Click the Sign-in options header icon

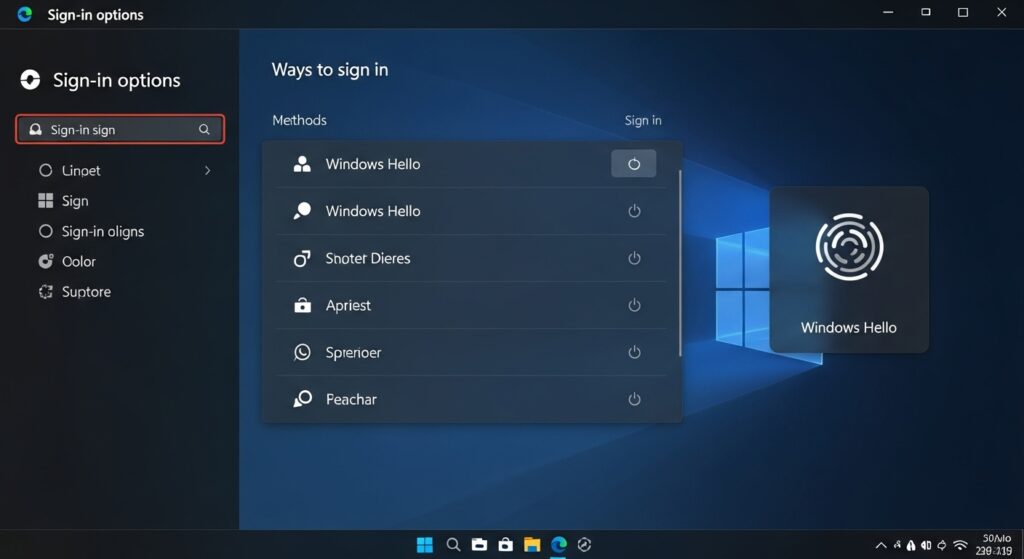[30, 80]
